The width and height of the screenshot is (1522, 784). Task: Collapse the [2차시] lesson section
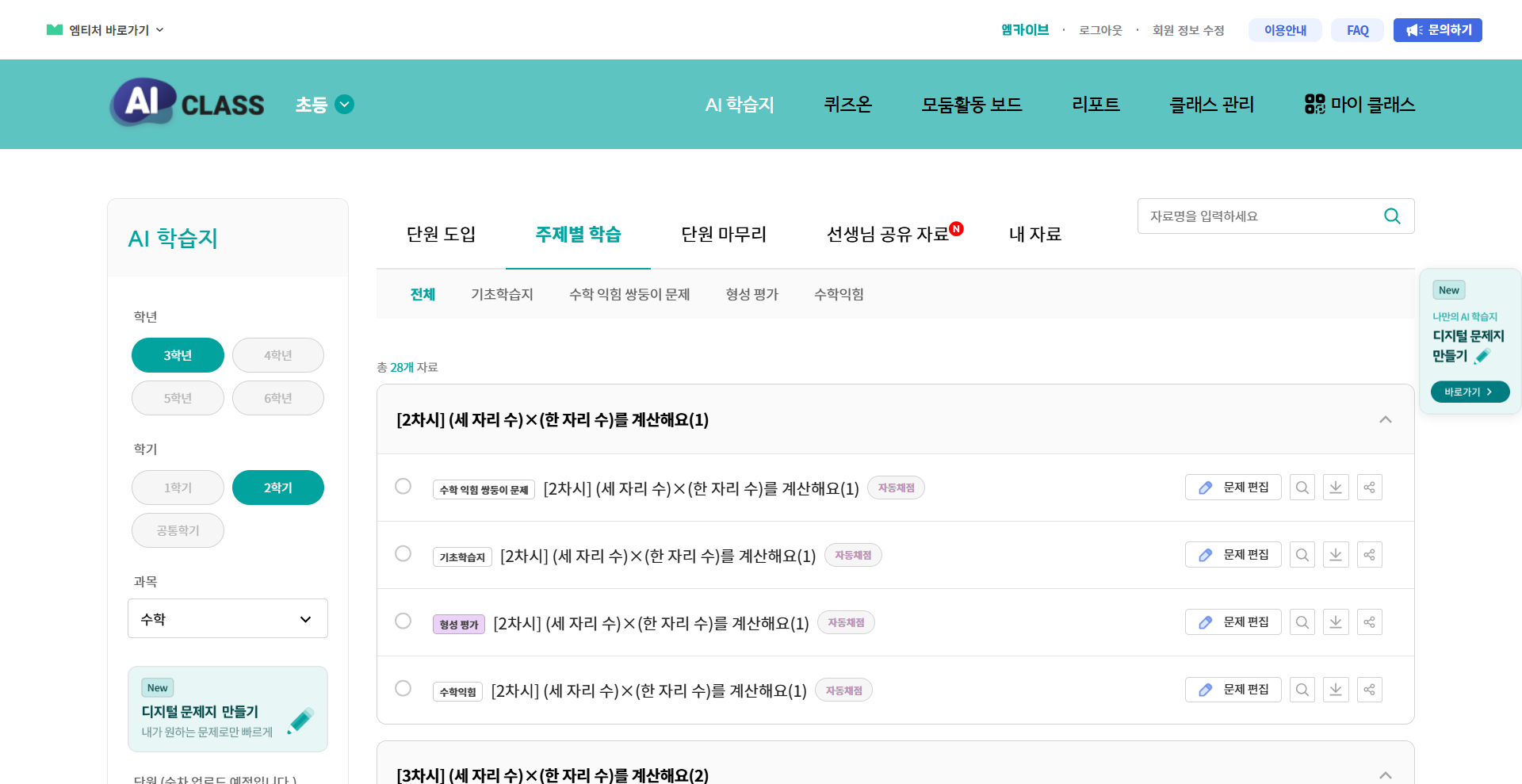click(x=1385, y=419)
